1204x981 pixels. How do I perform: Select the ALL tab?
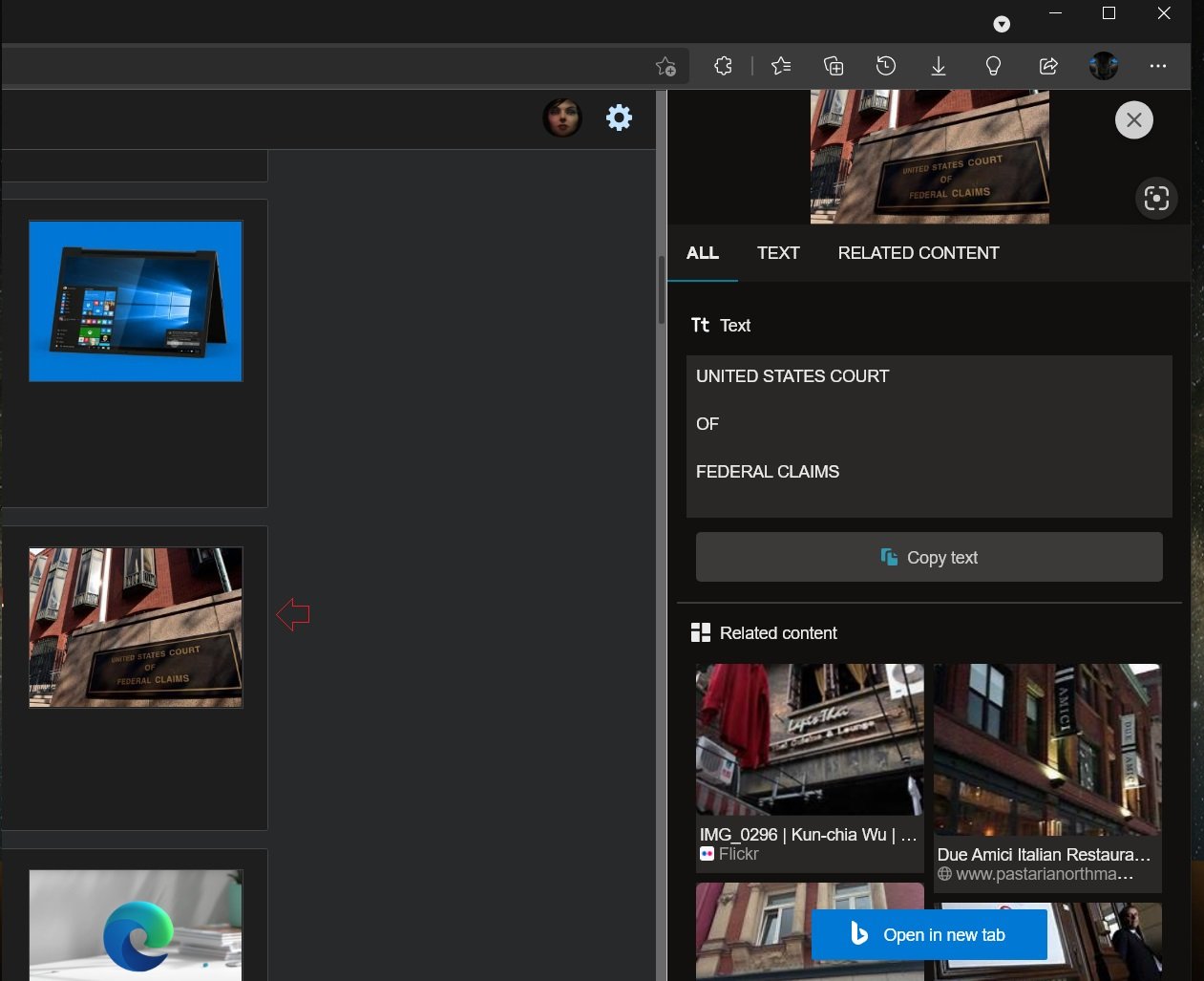coord(702,253)
